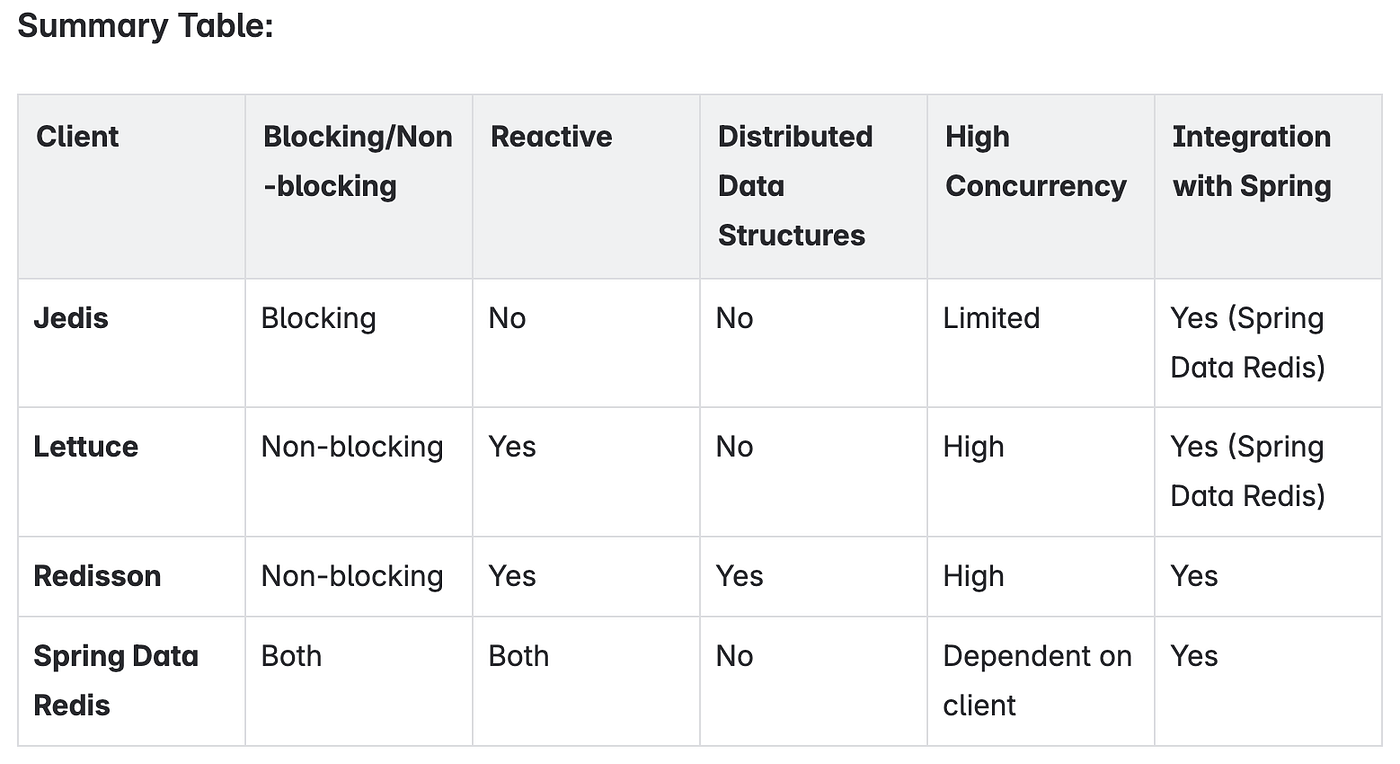Click the Dependent on client cell
Image resolution: width=1400 pixels, height=764 pixels.
coord(1036,680)
